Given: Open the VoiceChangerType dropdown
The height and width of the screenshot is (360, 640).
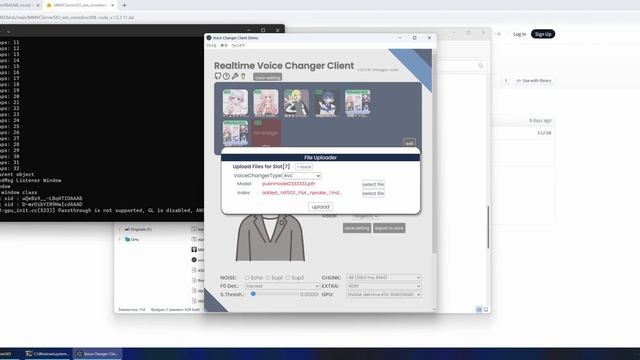Looking at the screenshot, I should coord(302,176).
